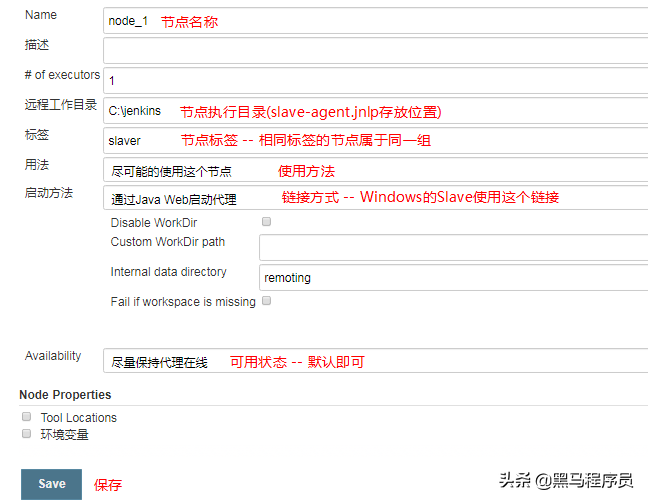Enable the Disable WorkDir checkbox
The width and height of the screenshot is (648, 503).
(x=266, y=222)
